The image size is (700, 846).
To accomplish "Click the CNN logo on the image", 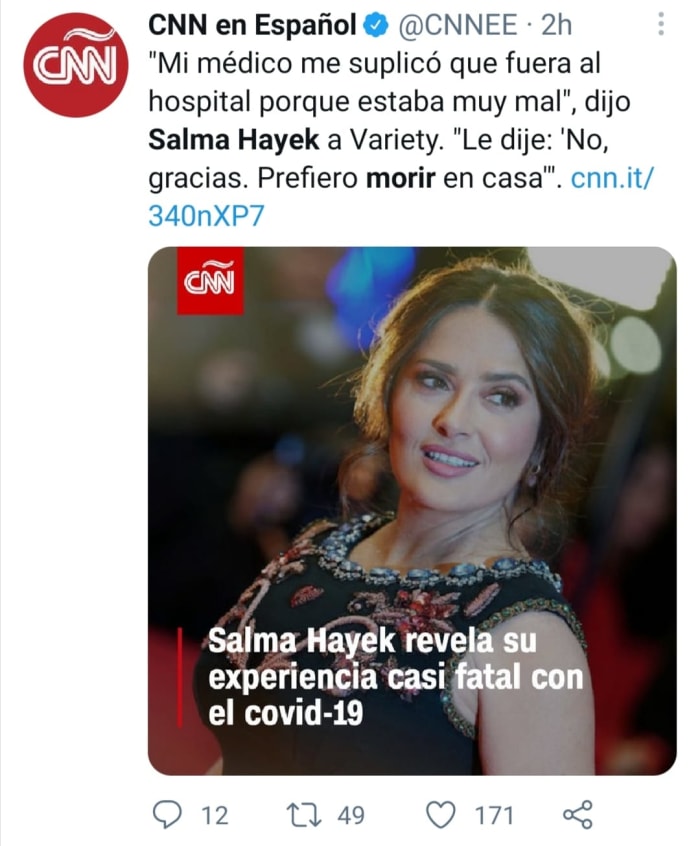I will click(x=210, y=281).
